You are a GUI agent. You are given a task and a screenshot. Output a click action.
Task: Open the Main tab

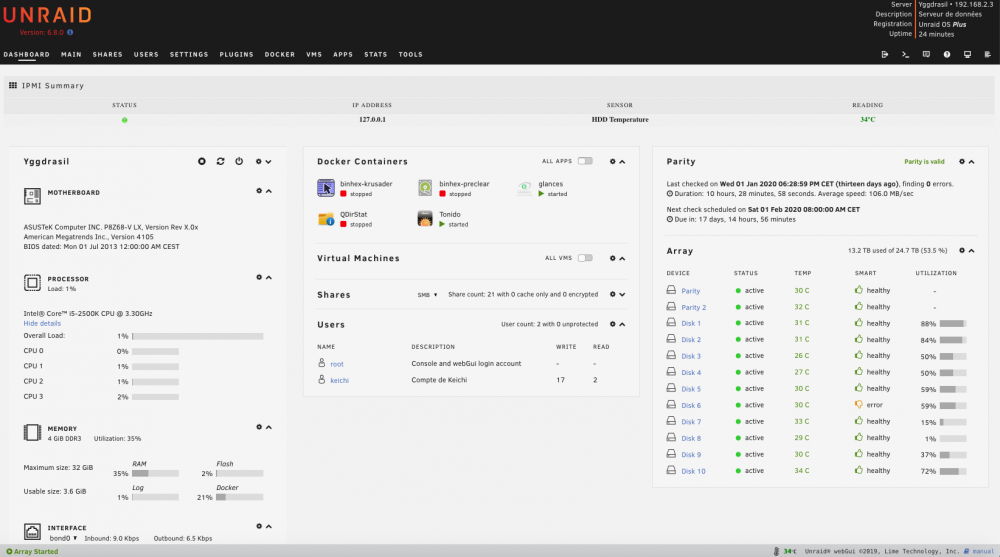[x=71, y=54]
